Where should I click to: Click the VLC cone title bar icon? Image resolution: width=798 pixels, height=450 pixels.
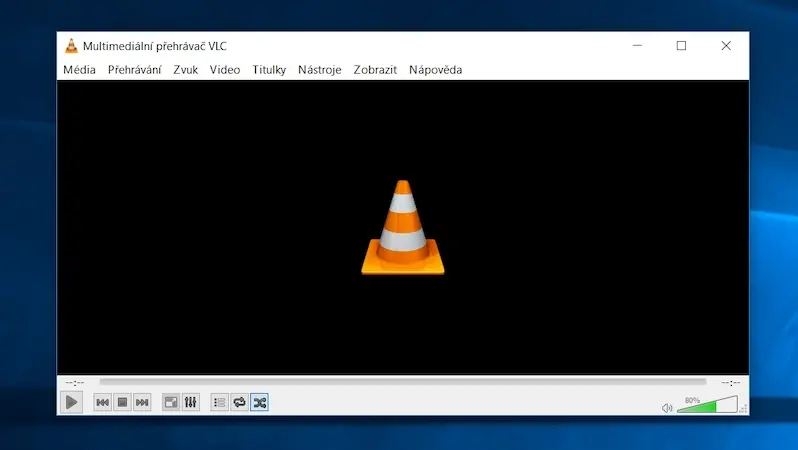pos(71,46)
